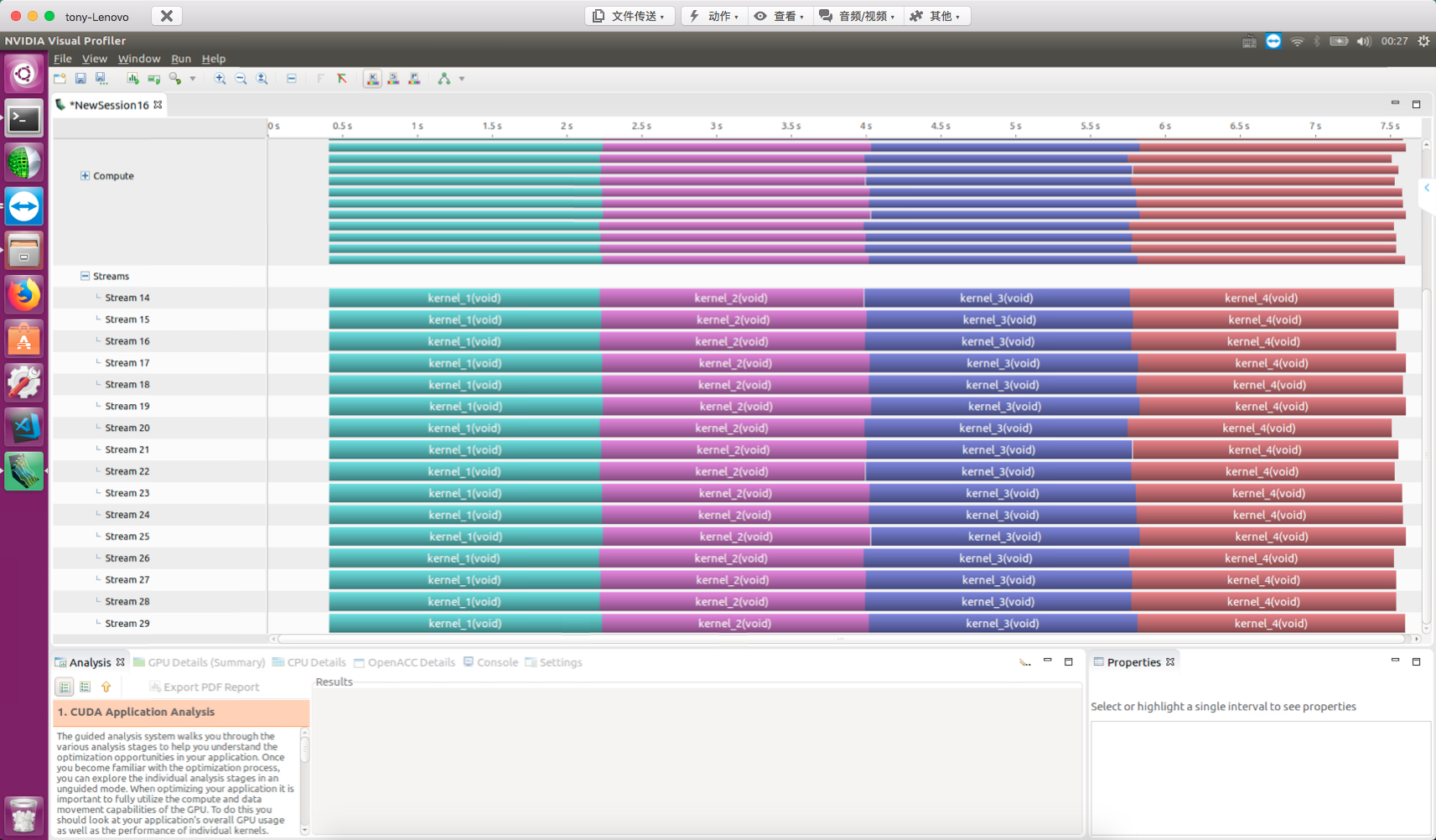Select kernel_4(void) in Stream 29

(x=1271, y=623)
